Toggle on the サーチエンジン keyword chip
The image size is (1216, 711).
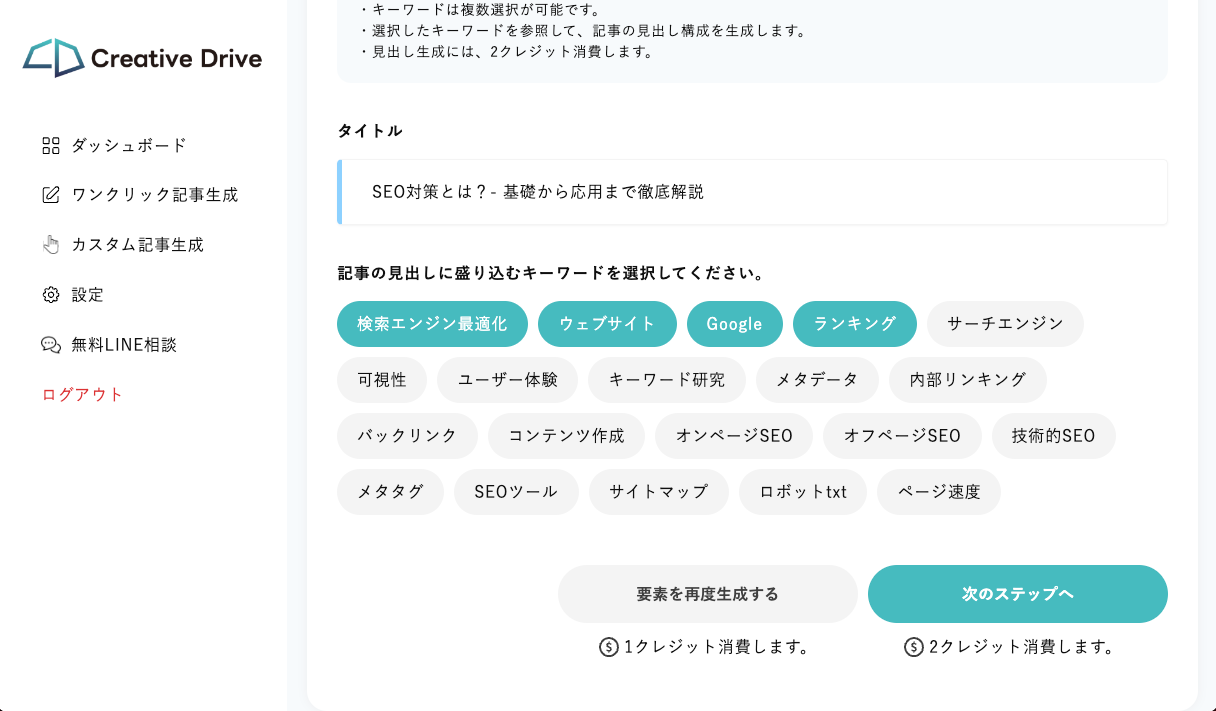tap(1005, 324)
